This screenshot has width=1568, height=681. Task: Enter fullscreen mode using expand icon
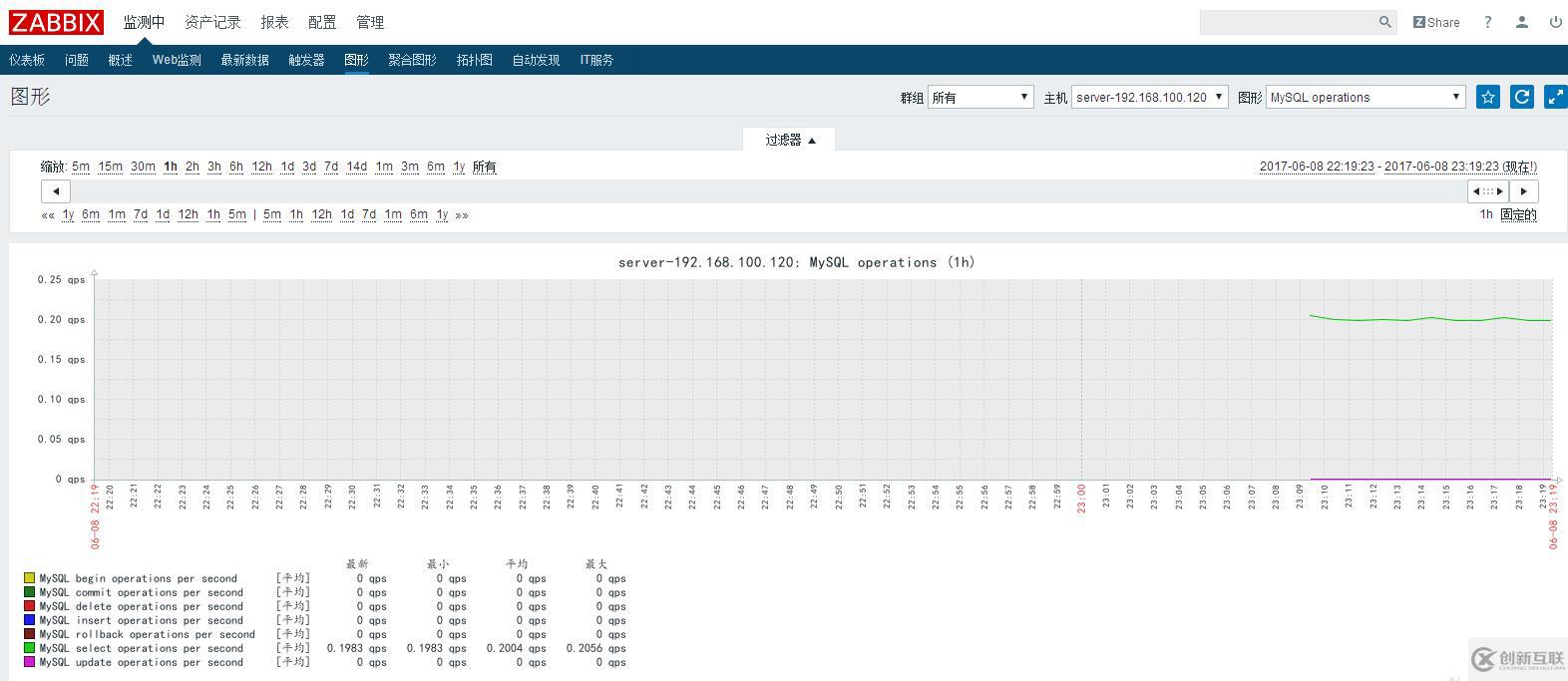click(1555, 97)
